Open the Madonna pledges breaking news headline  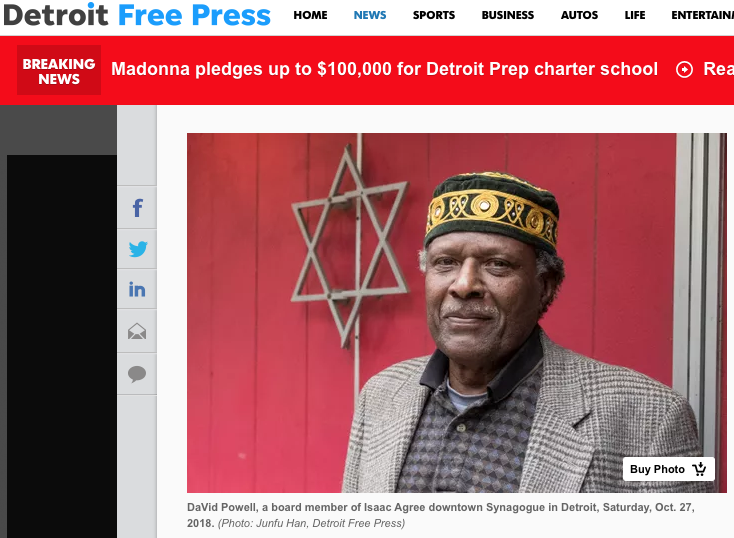click(384, 69)
